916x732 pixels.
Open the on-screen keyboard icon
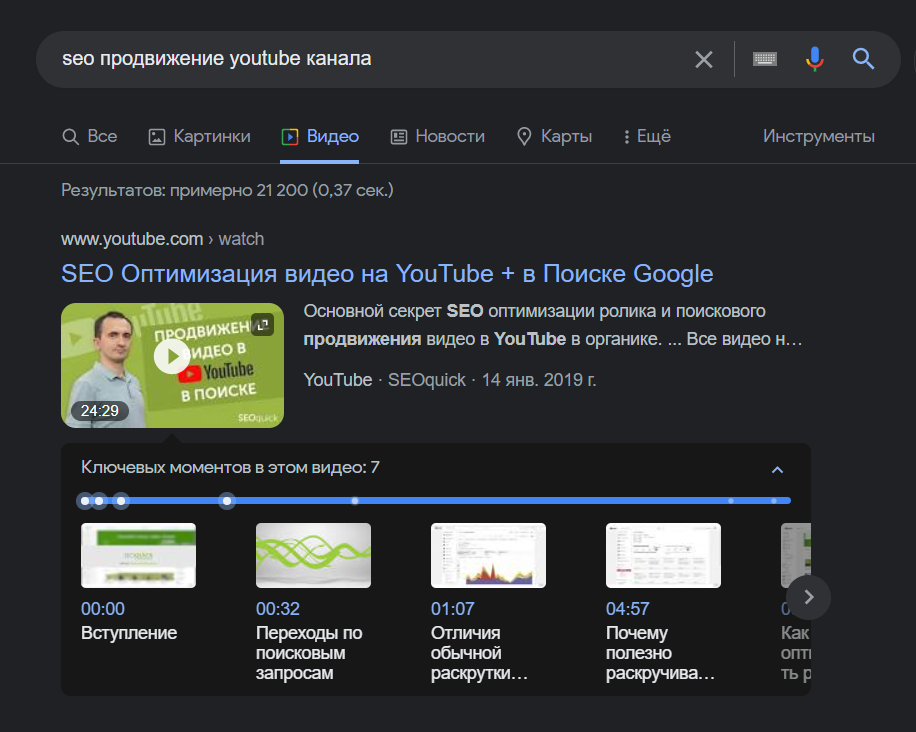765,59
